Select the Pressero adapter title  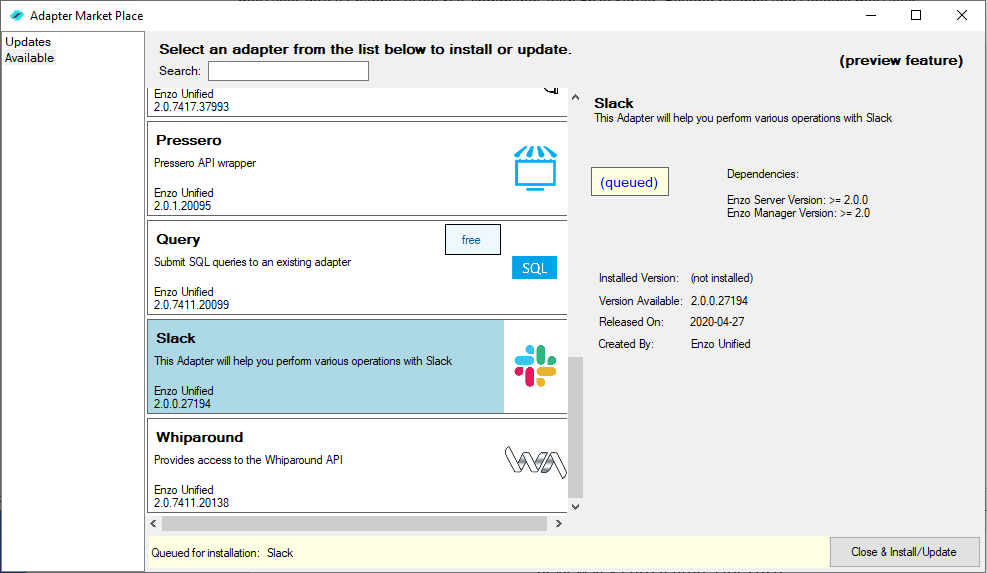tap(189, 140)
